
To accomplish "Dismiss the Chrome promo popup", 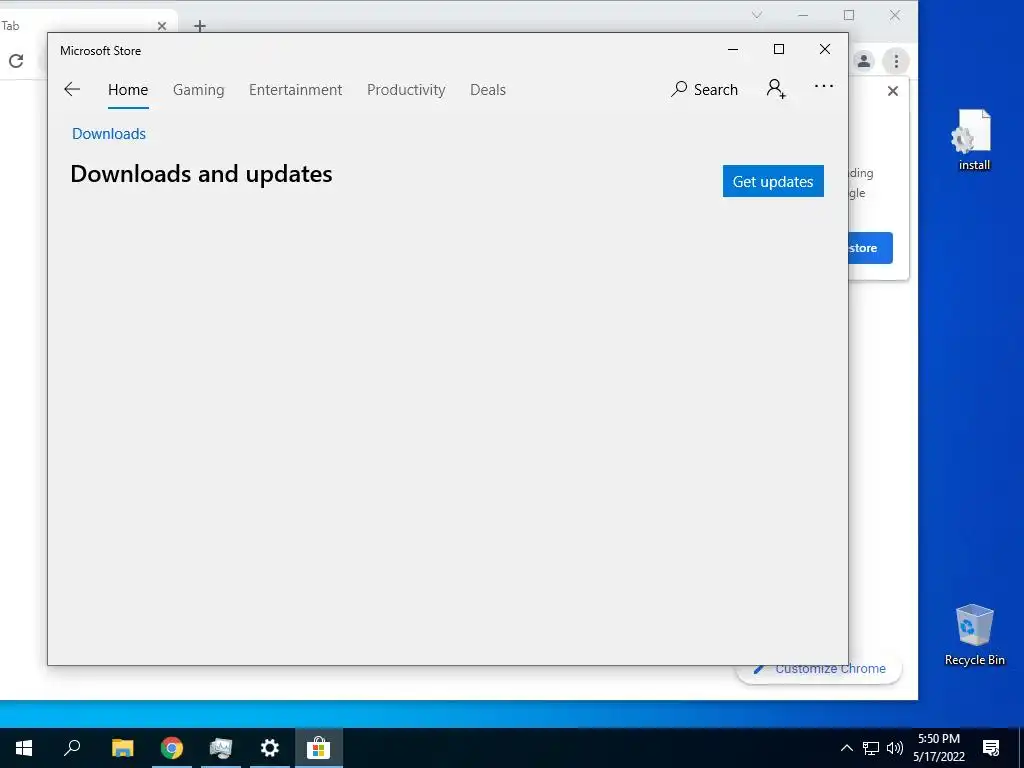I will click(x=893, y=91).
